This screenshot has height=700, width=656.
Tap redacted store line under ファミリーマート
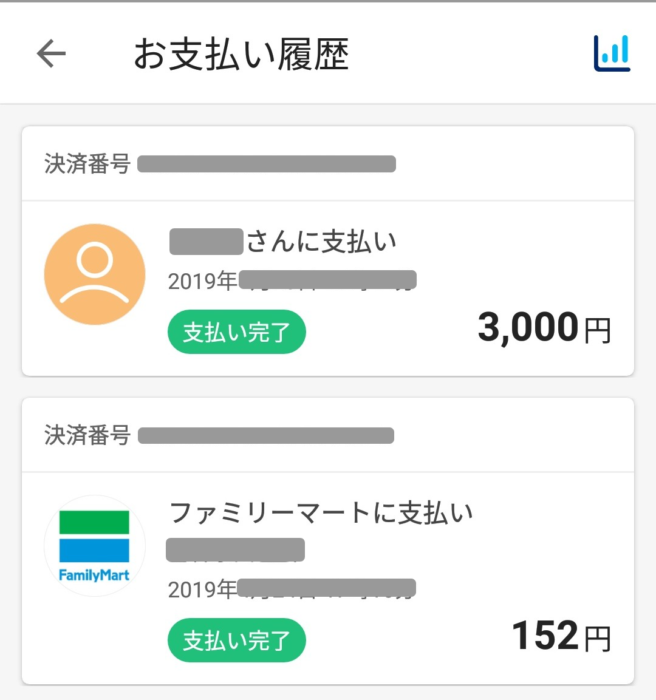(235, 550)
